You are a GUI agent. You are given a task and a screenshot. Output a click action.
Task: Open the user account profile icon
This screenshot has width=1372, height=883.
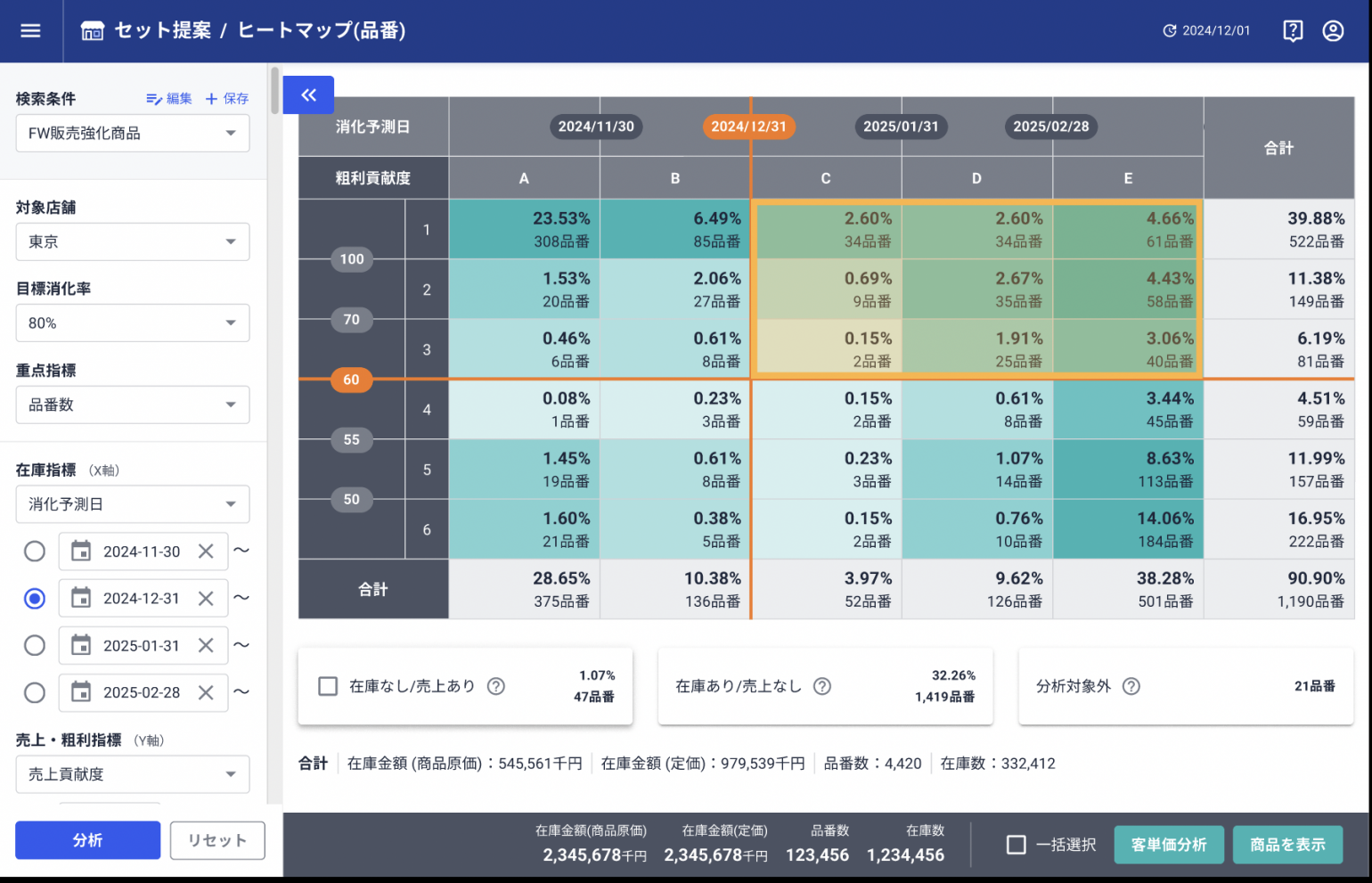(x=1333, y=31)
